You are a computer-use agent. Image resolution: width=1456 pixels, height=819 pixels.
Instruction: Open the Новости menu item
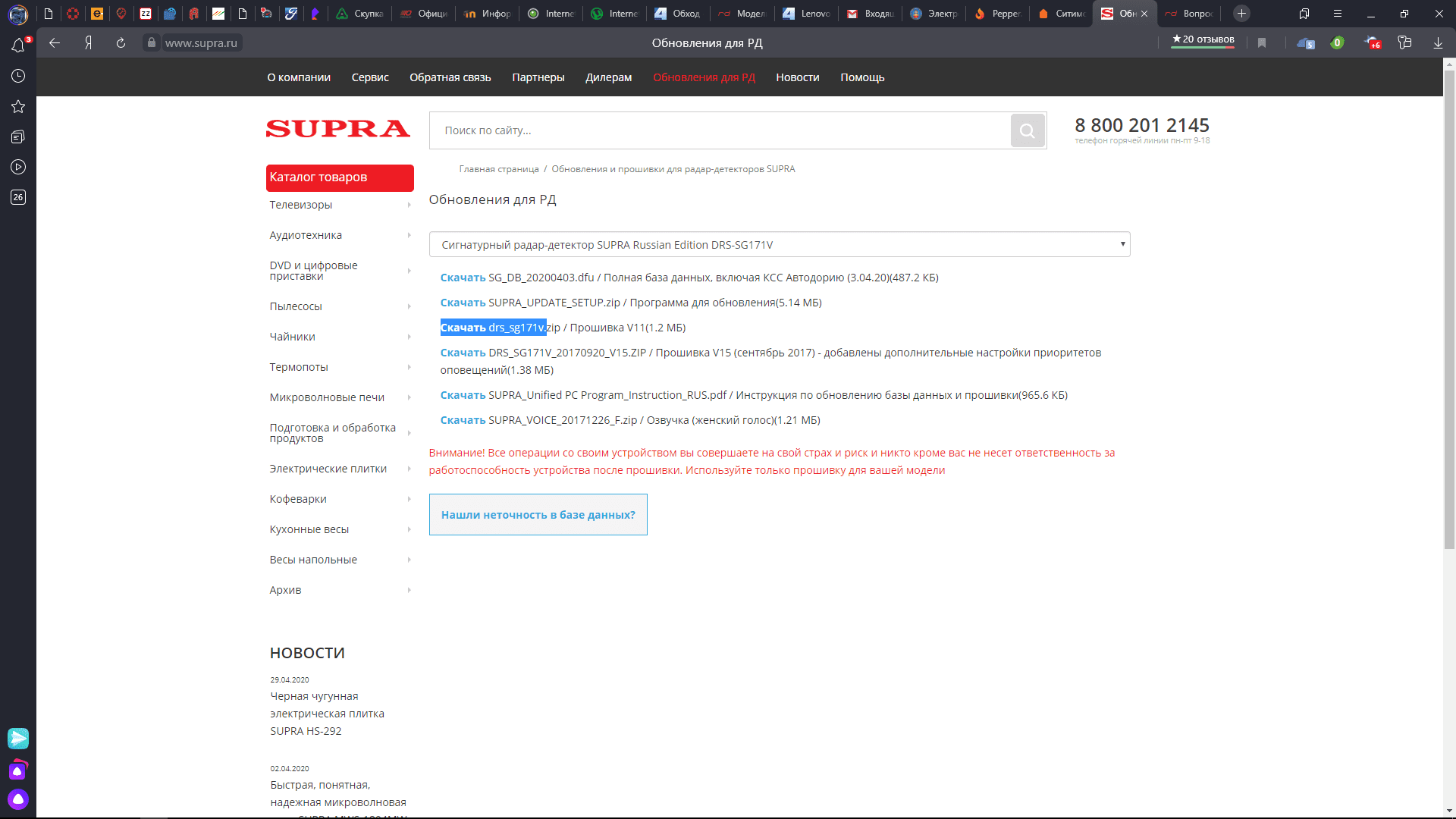(x=797, y=77)
